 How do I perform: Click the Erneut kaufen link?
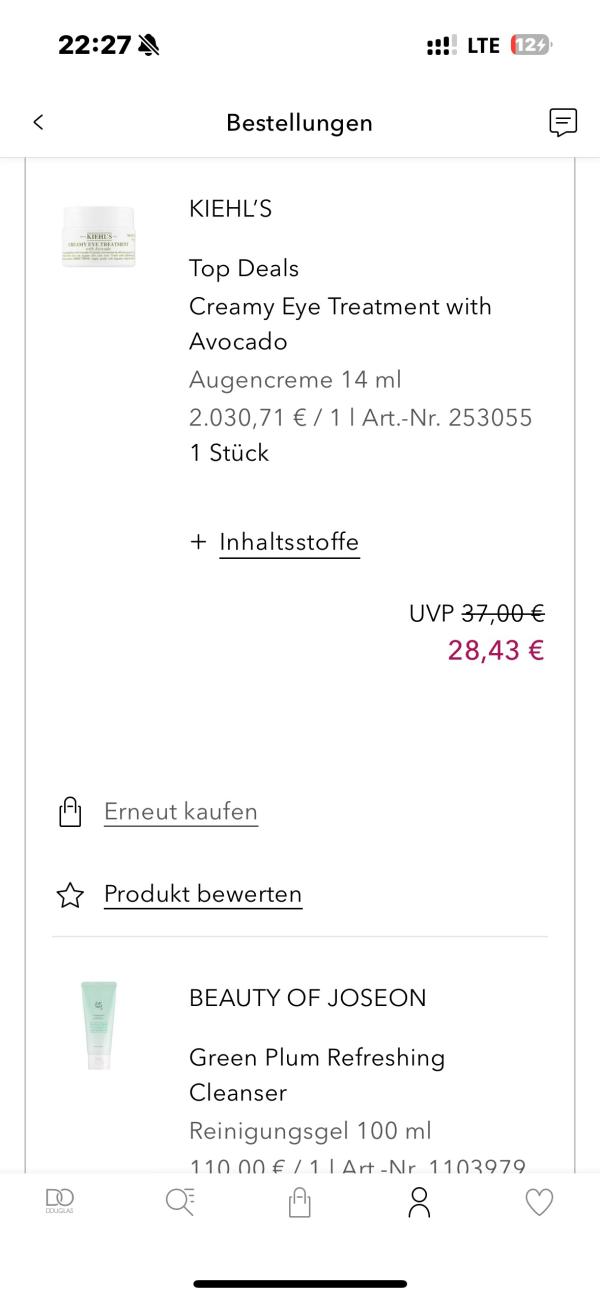point(181,811)
